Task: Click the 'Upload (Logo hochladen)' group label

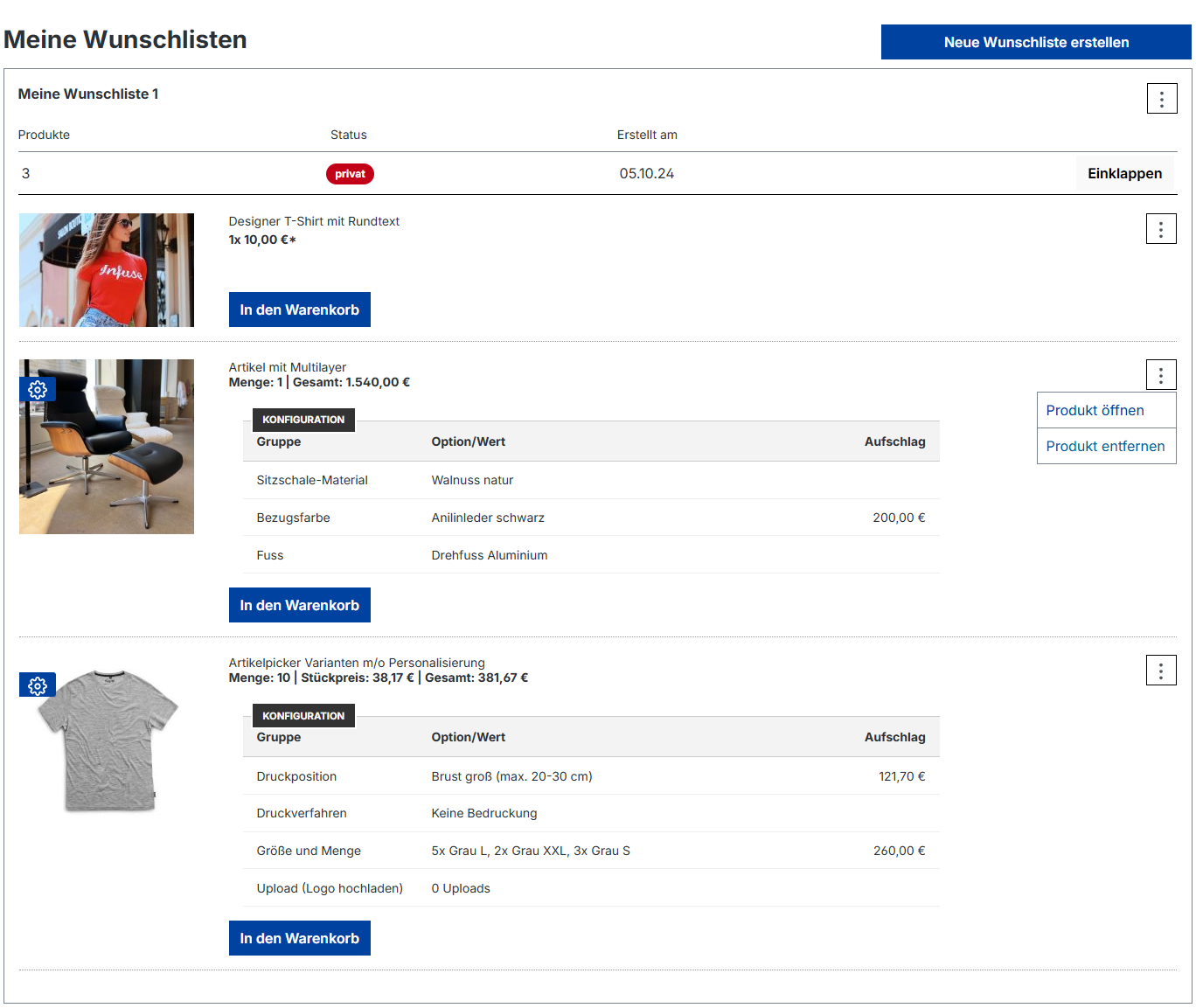Action: coord(330,888)
